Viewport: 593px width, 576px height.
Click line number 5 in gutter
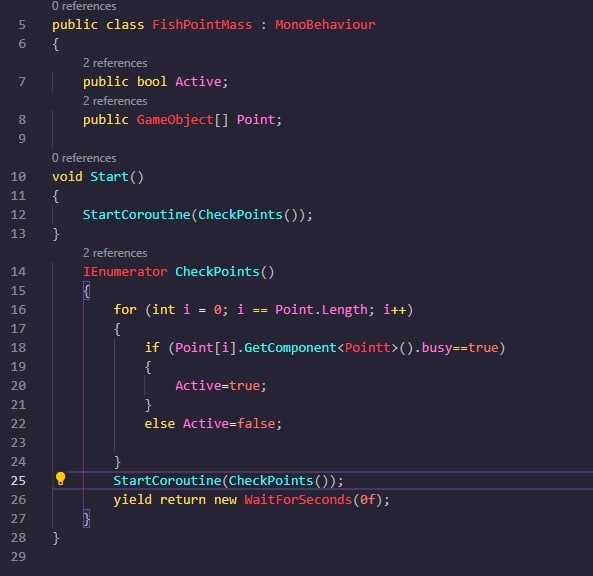tap(22, 25)
